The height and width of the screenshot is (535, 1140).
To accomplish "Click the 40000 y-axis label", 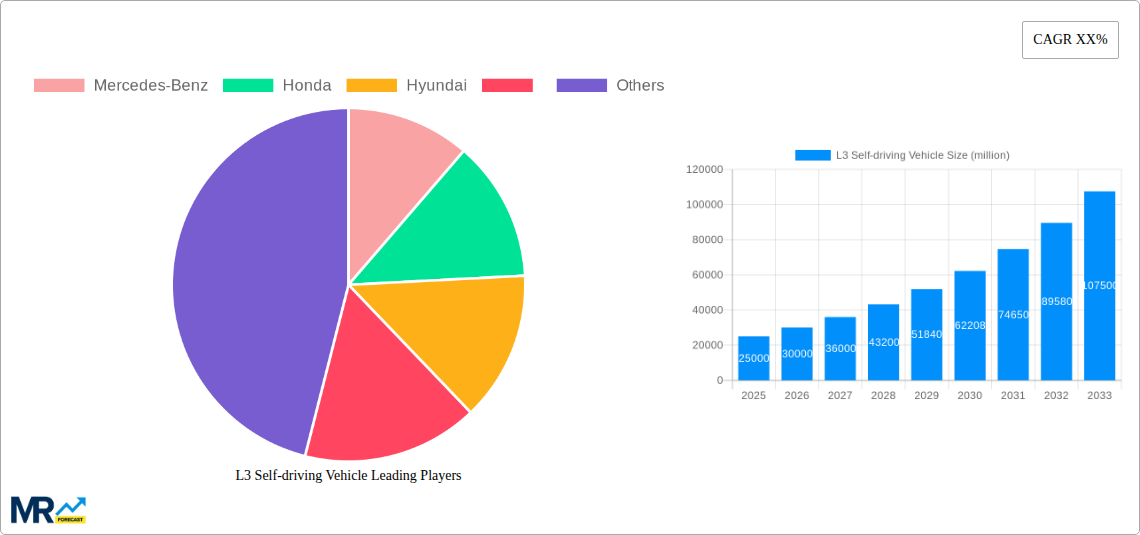I will (x=707, y=310).
